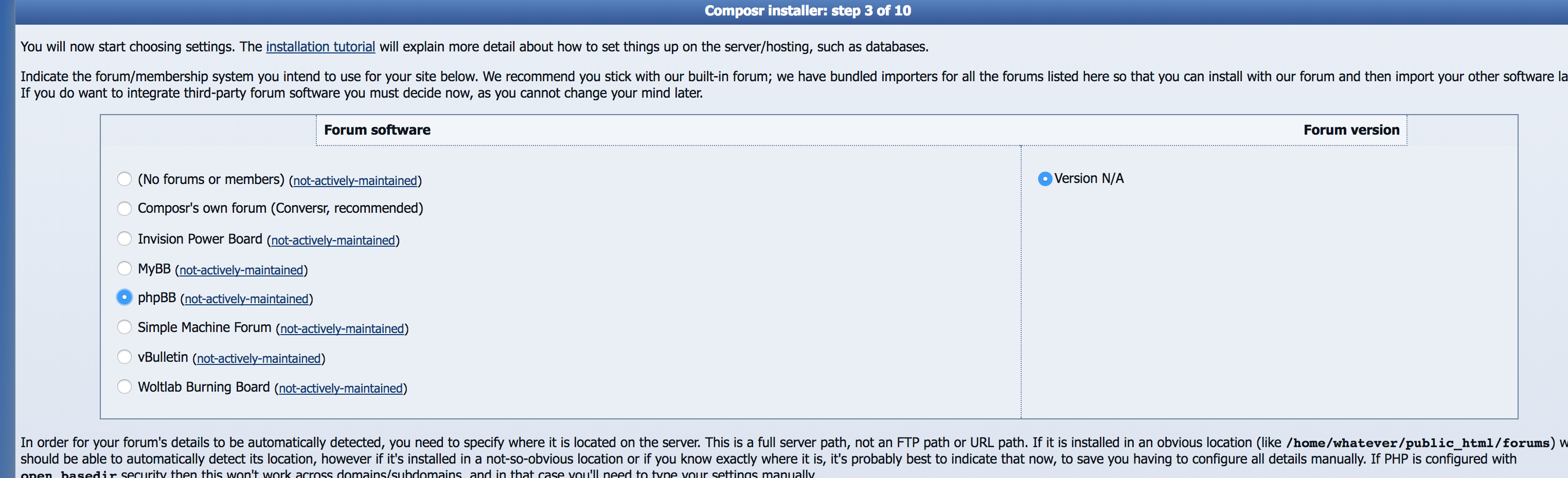Click the "Forum software" column header

click(x=377, y=130)
